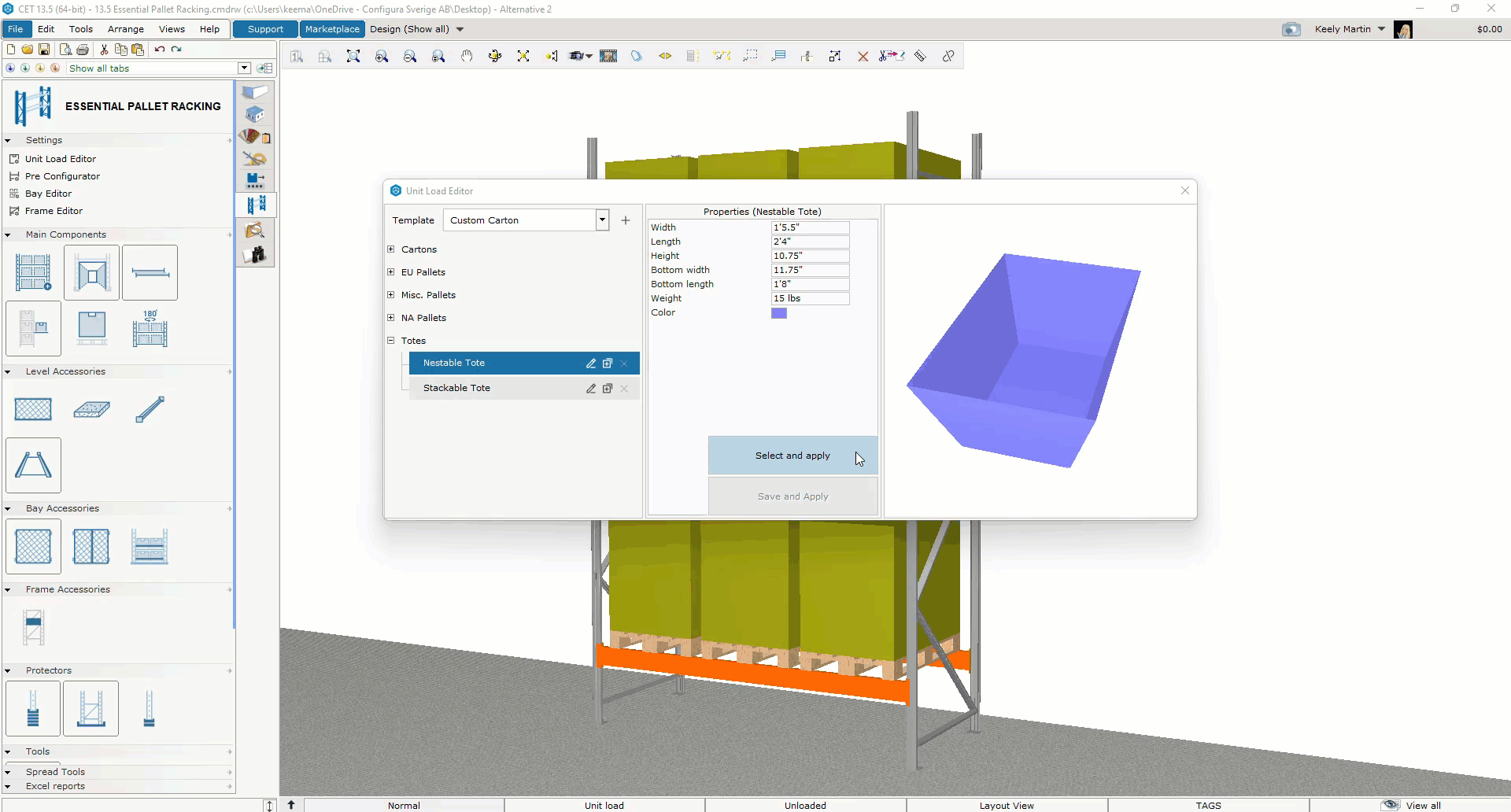Click the Weight input field
This screenshot has height=812, width=1511.
(x=811, y=298)
